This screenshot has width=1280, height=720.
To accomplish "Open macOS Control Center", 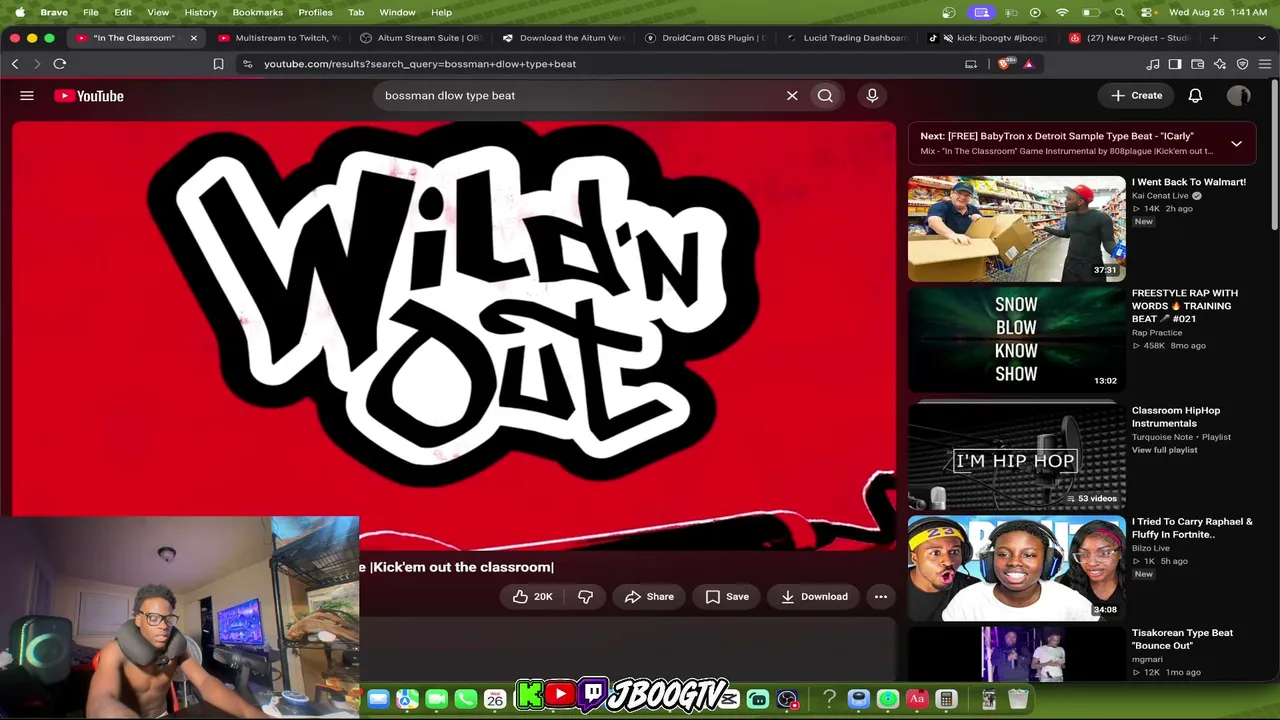I will pyautogui.click(x=1145, y=12).
